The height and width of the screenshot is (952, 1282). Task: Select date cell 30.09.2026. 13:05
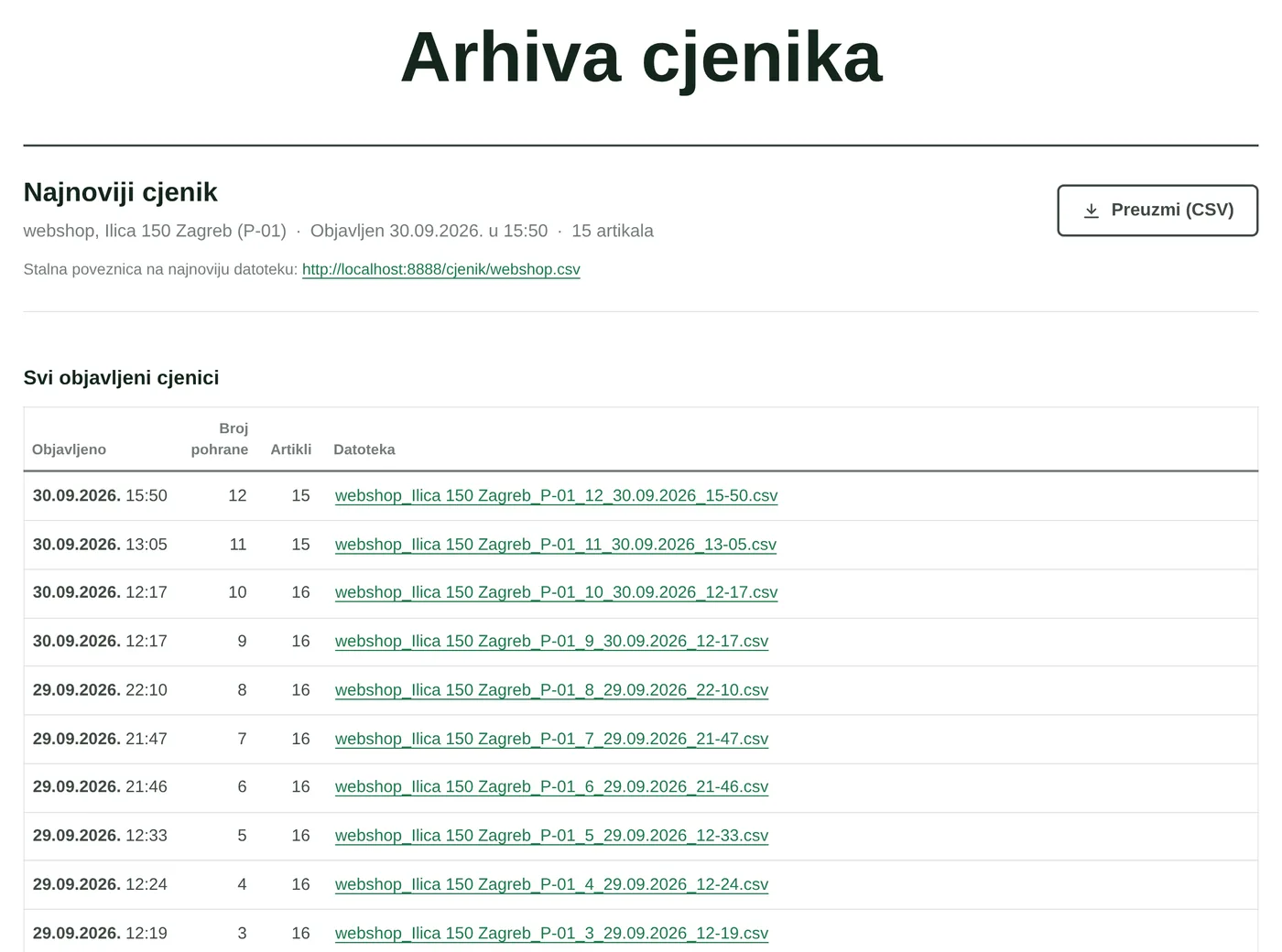[x=100, y=544]
